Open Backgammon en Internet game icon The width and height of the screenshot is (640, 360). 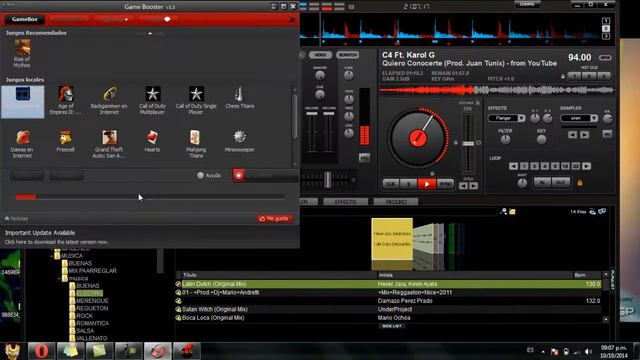[109, 100]
